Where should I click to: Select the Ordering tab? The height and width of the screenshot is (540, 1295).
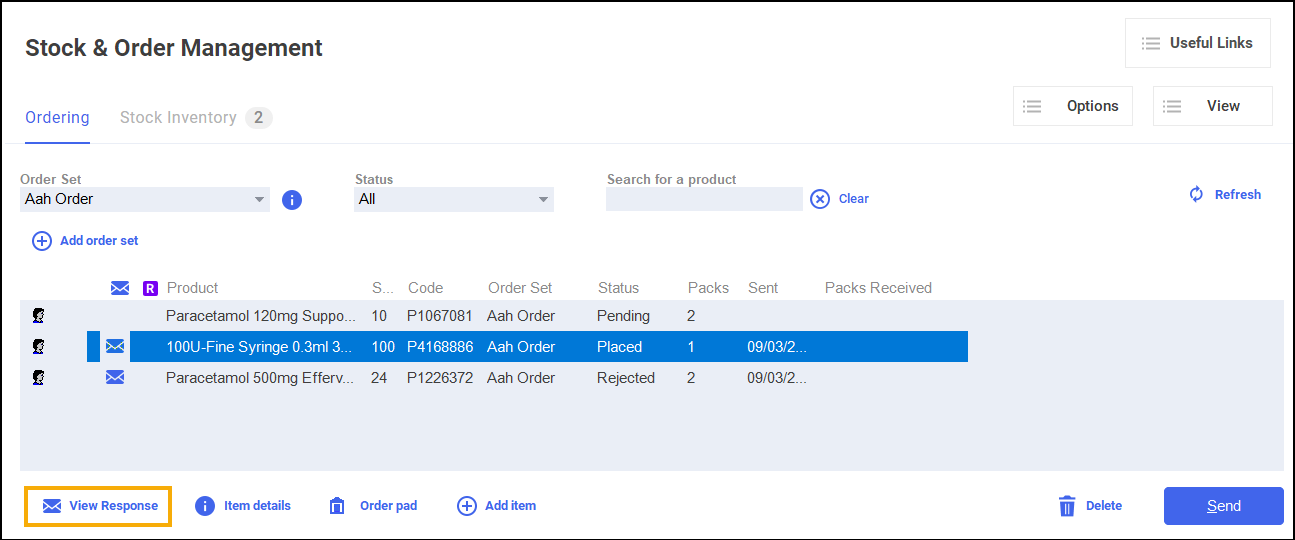(57, 118)
